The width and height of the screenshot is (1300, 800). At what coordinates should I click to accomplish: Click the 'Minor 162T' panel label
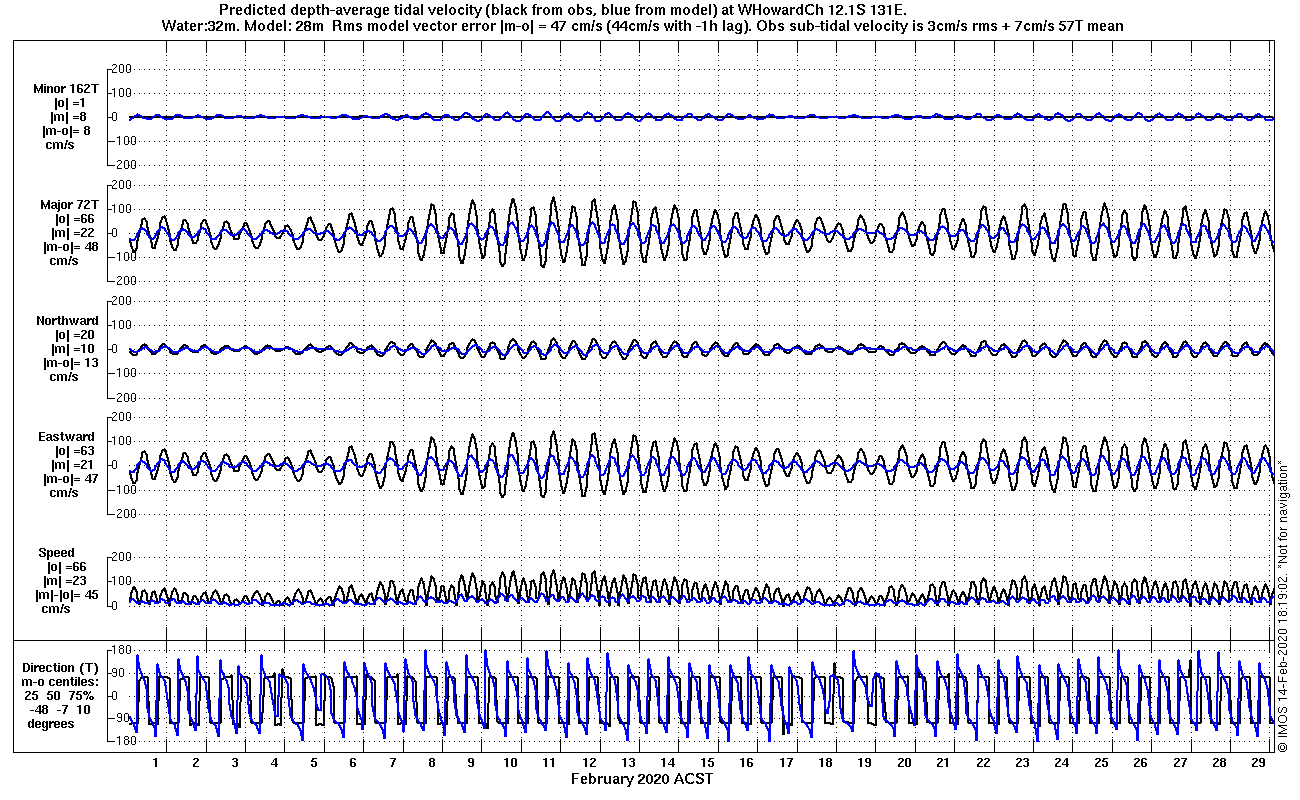(x=66, y=89)
